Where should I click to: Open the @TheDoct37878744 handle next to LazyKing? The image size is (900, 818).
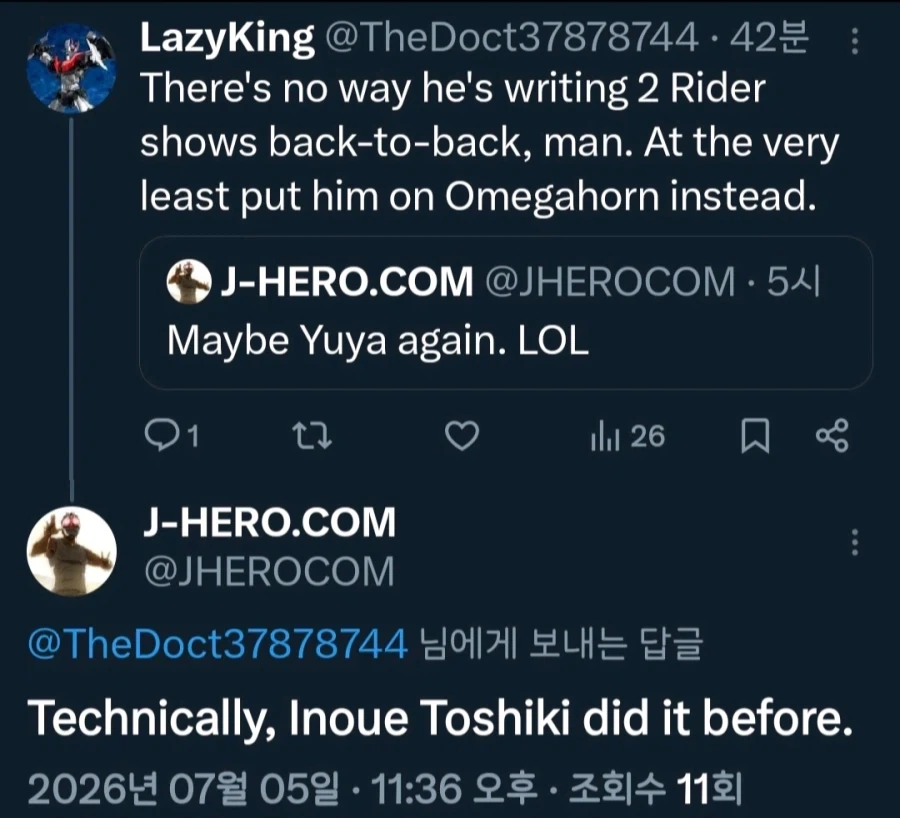[x=512, y=37]
